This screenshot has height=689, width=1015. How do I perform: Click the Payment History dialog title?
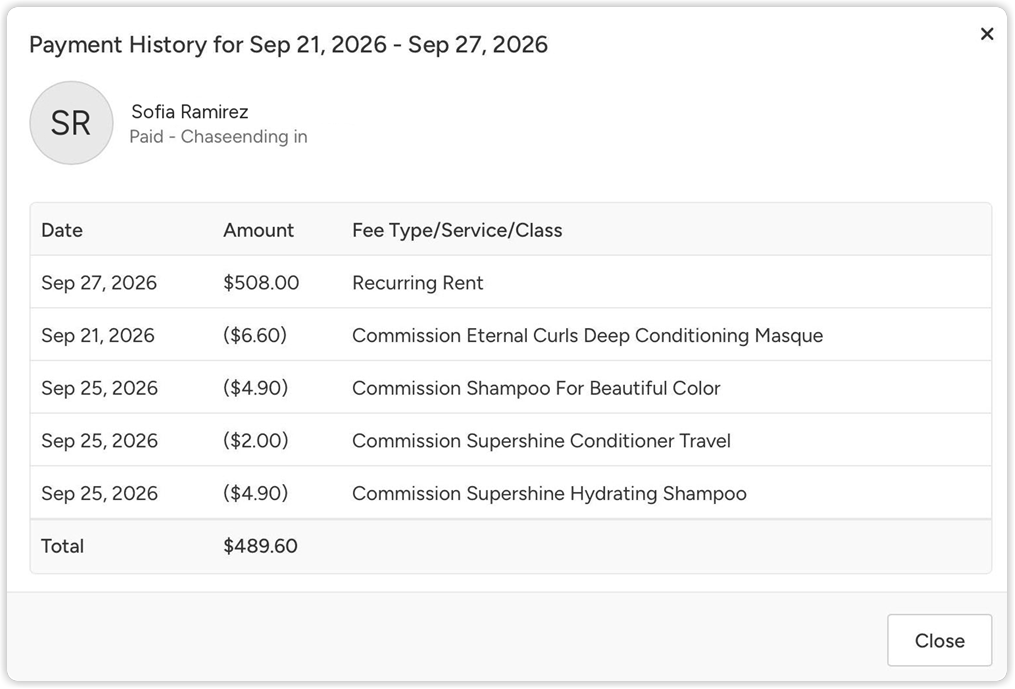(289, 45)
